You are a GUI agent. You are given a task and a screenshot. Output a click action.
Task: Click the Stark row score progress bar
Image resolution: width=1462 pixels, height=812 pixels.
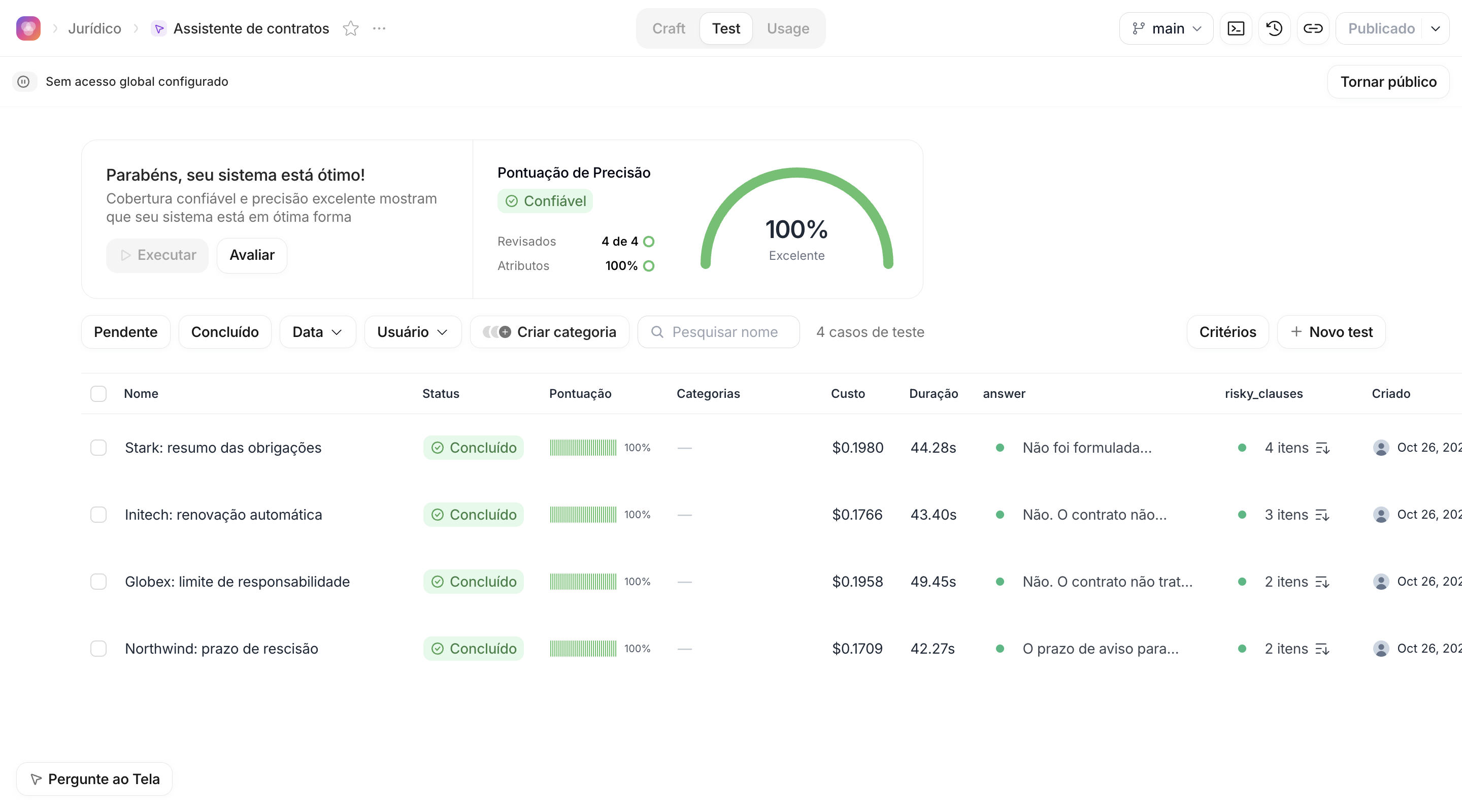point(583,448)
